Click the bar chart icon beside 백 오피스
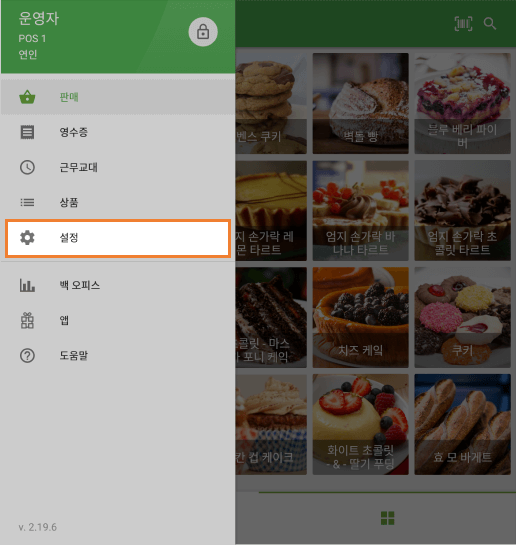 pos(27,285)
